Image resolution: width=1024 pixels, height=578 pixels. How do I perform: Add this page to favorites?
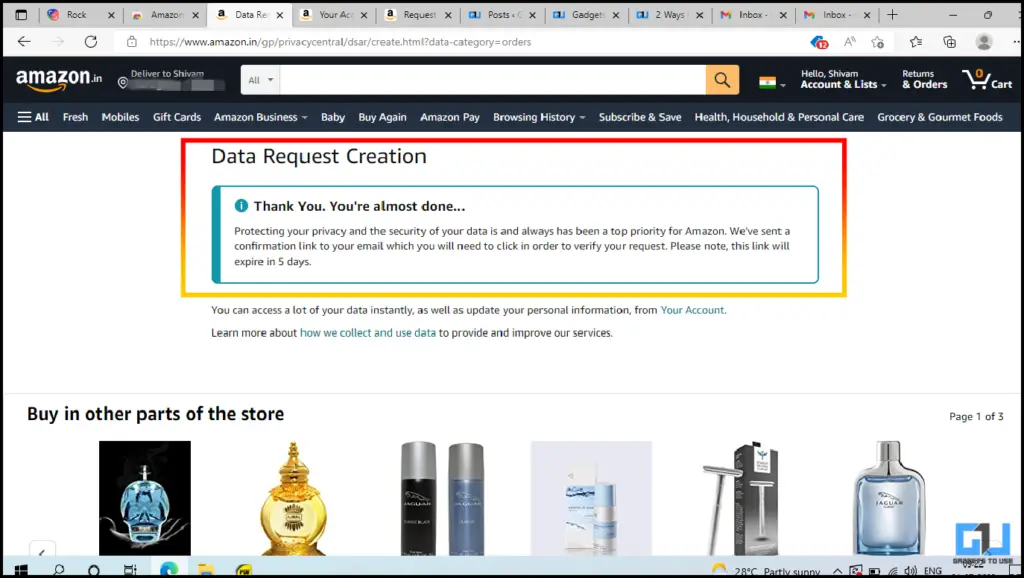click(x=878, y=42)
